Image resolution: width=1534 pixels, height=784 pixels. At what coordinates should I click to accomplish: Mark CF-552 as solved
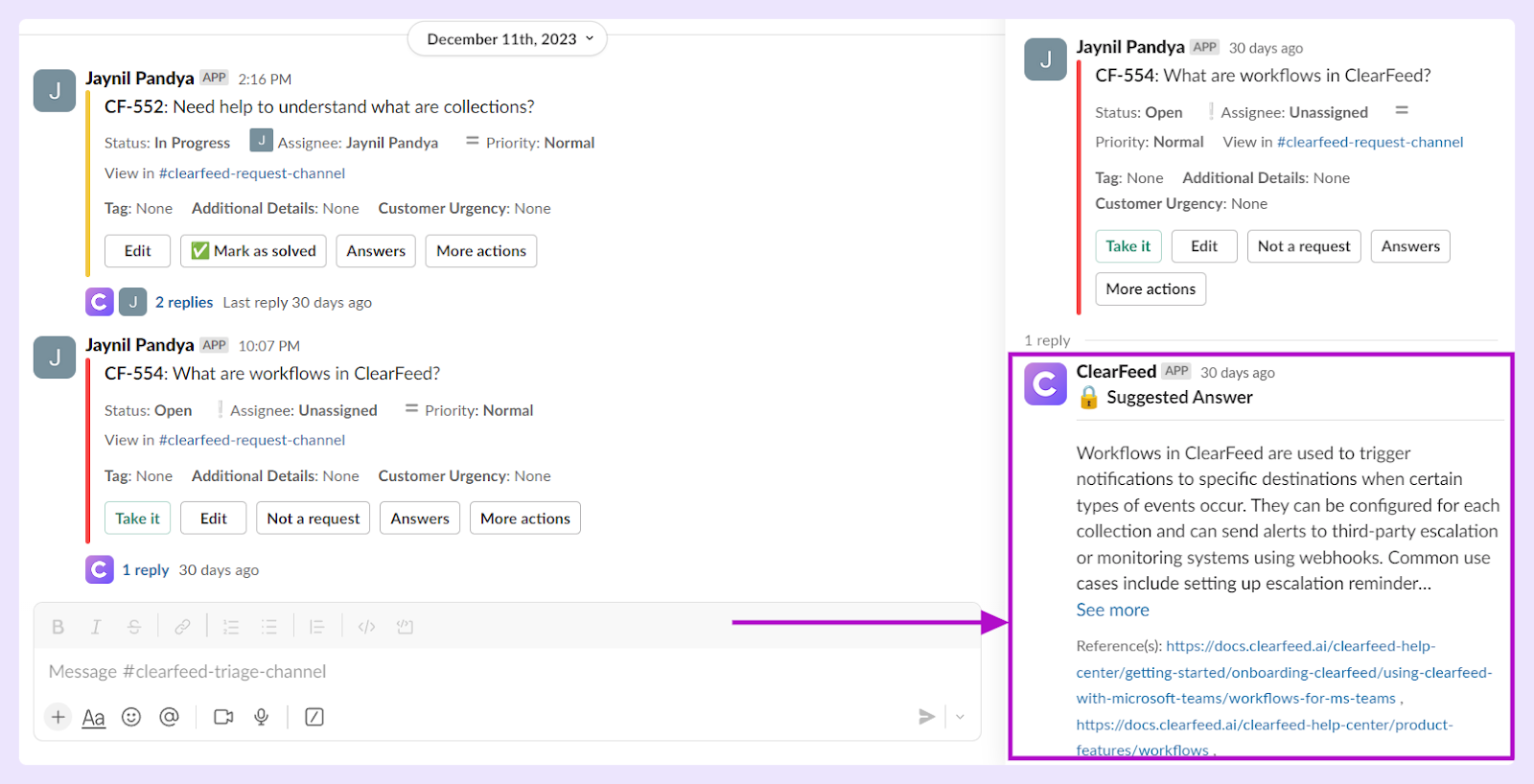pos(253,251)
